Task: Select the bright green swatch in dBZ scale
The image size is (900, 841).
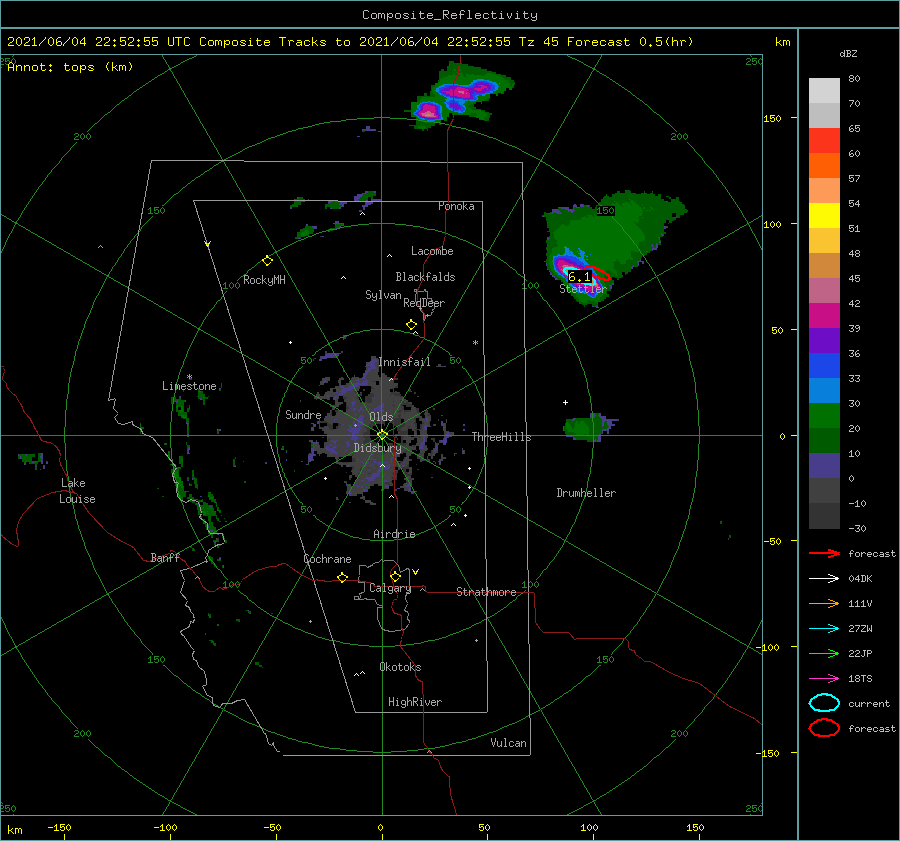Action: pos(824,415)
